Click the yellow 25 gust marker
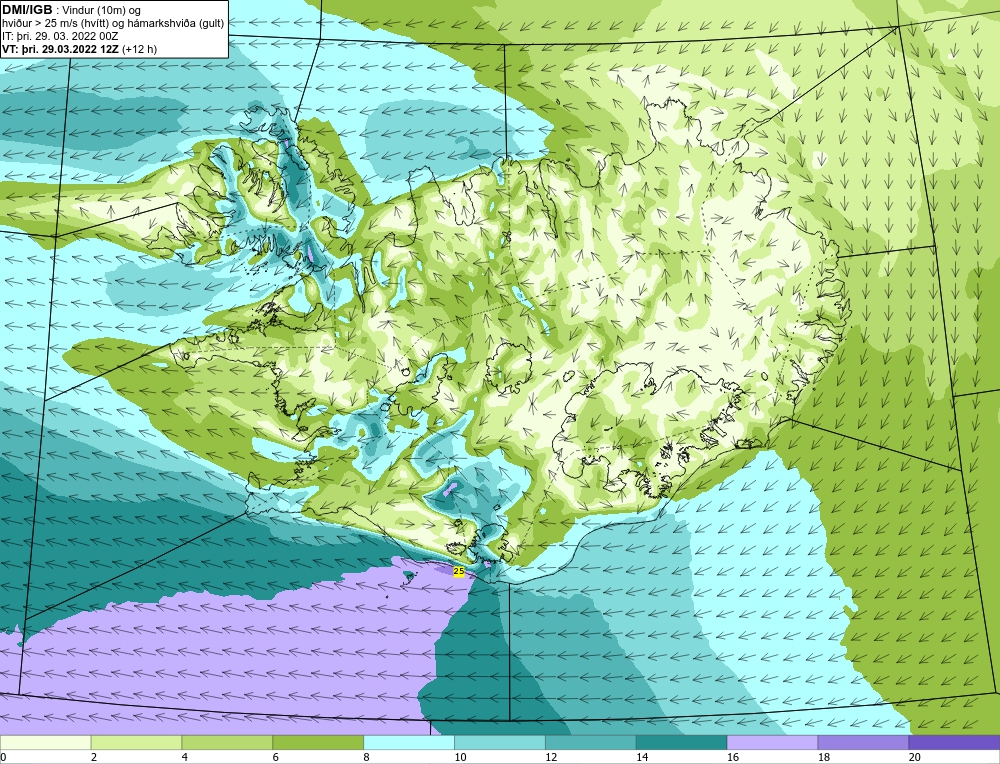Image resolution: width=1000 pixels, height=764 pixels. point(459,571)
